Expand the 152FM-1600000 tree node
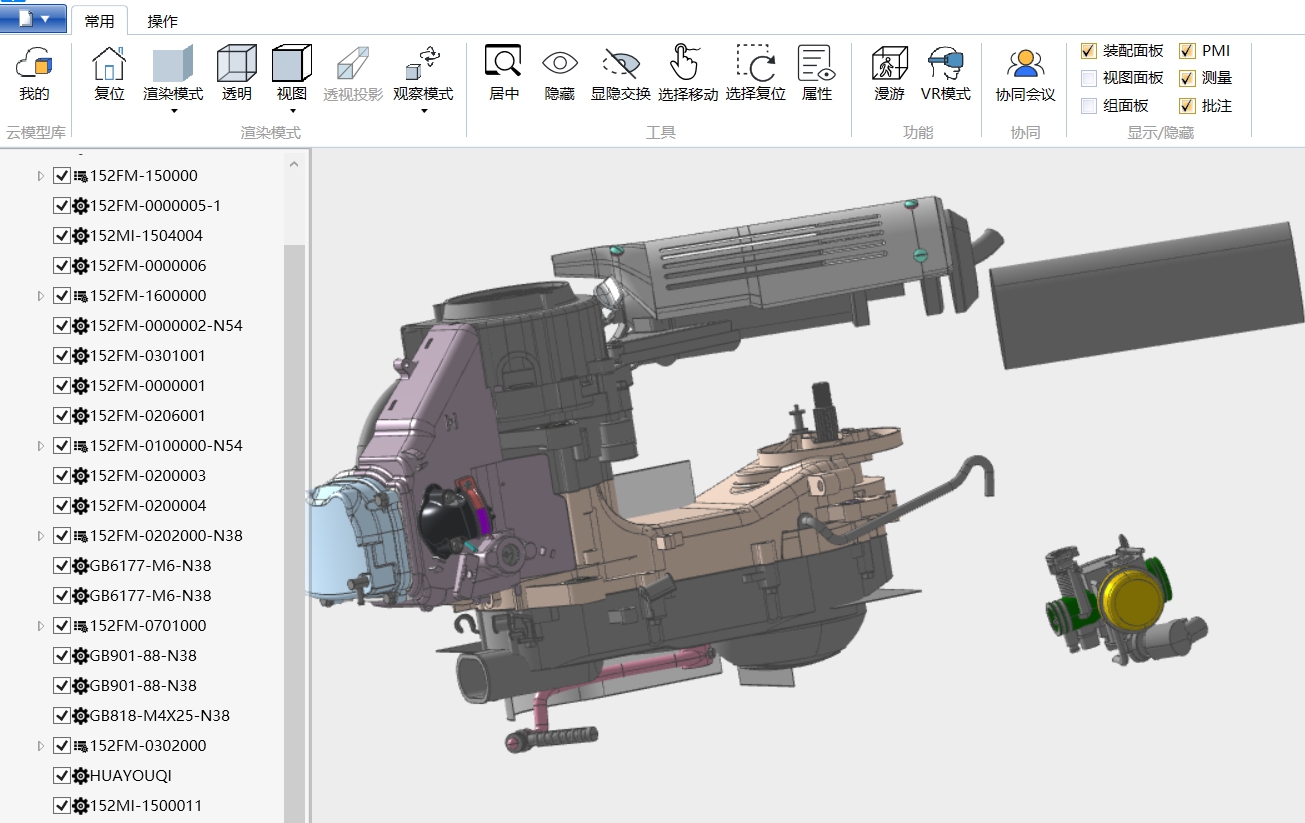Image resolution: width=1305 pixels, height=823 pixels. 40,295
